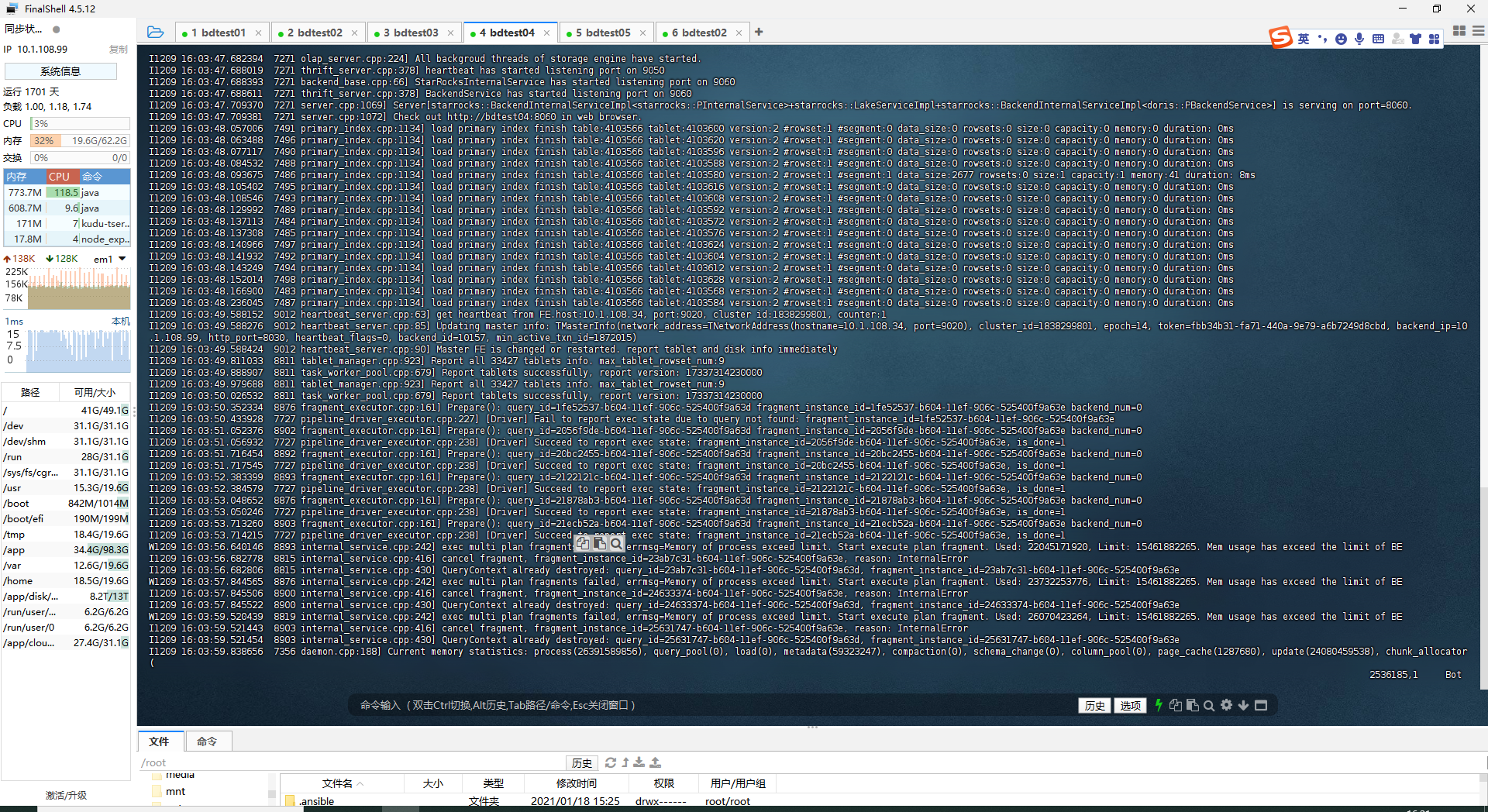Open path 历史 button in file panel
The image size is (1488, 812).
[x=581, y=763]
